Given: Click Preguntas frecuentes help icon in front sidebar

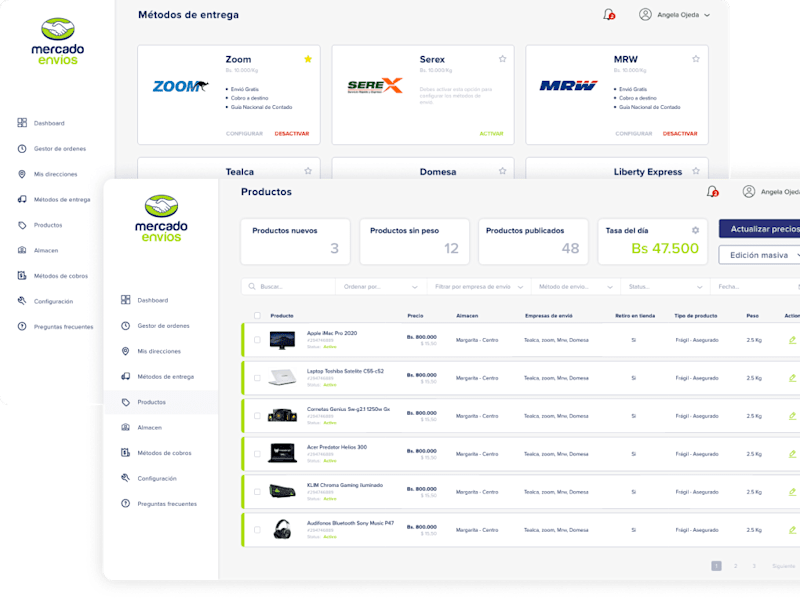Looking at the screenshot, I should point(126,504).
